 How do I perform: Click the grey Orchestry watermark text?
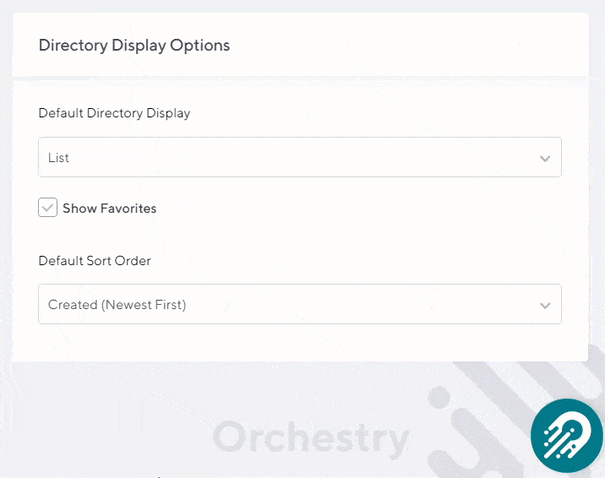coord(311,438)
